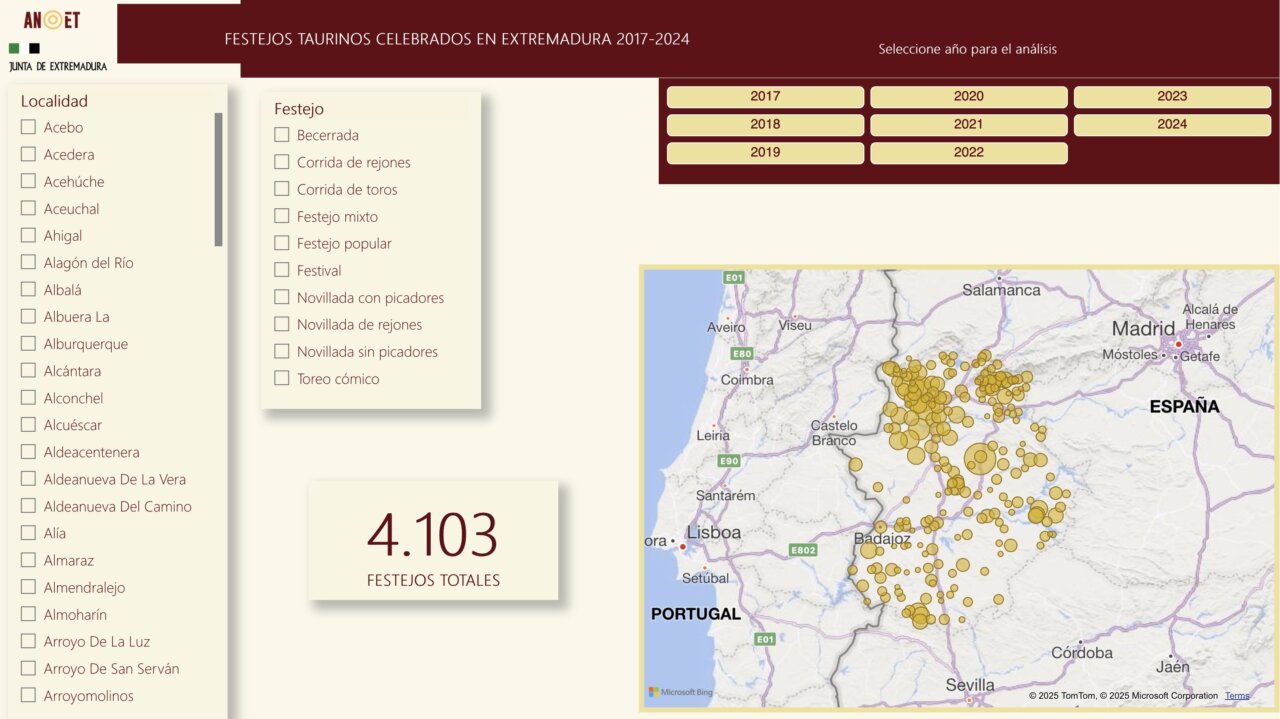The height and width of the screenshot is (719, 1280).
Task: Open the Terms link on map
Action: click(1237, 696)
